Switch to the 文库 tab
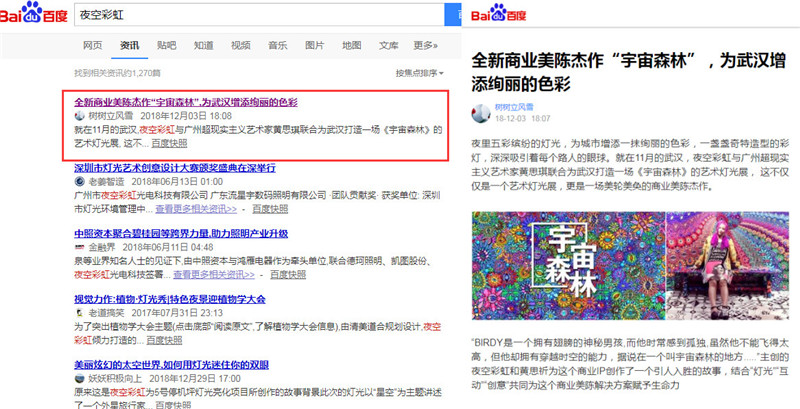The height and width of the screenshot is (409, 800). point(388,45)
